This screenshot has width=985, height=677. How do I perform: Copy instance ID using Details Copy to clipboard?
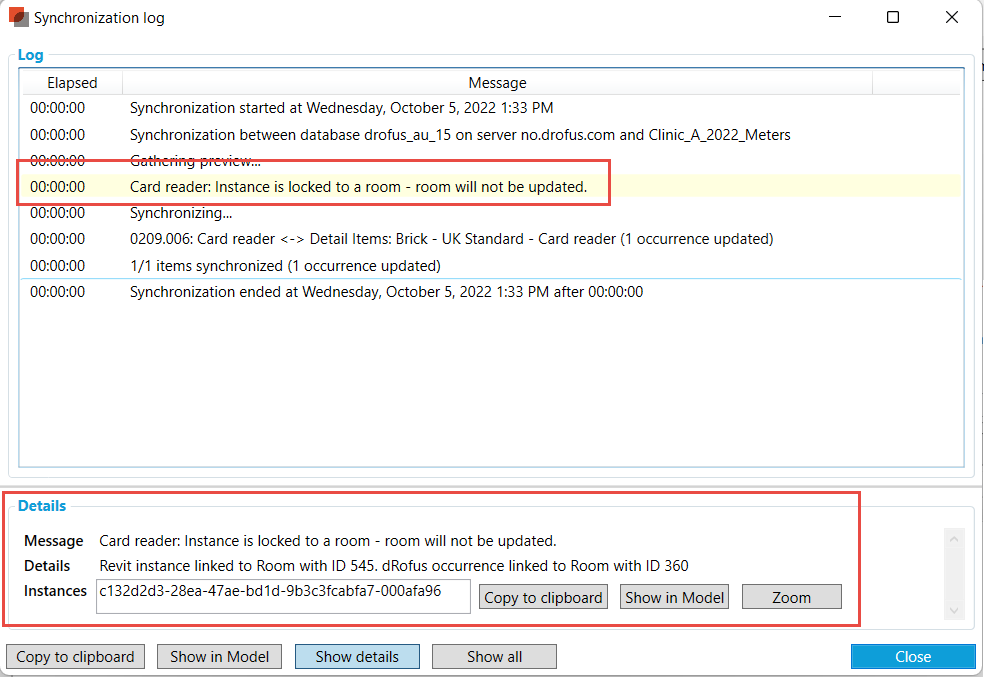click(543, 597)
